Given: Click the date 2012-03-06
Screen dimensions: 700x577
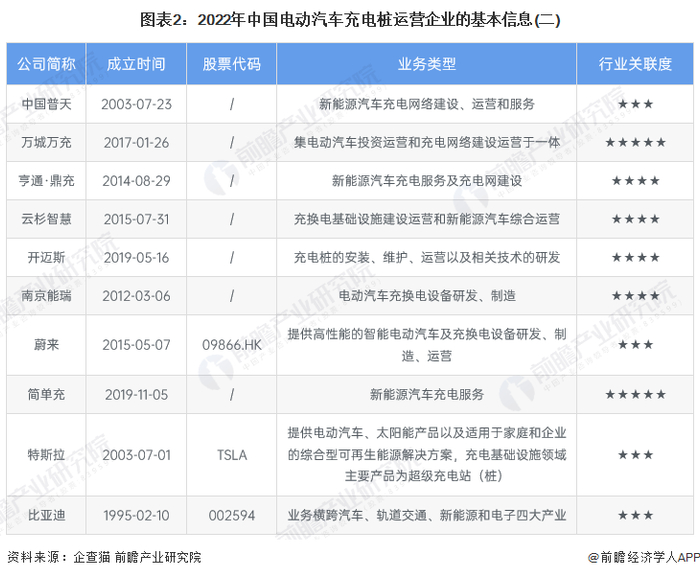Looking at the screenshot, I should point(136,296).
